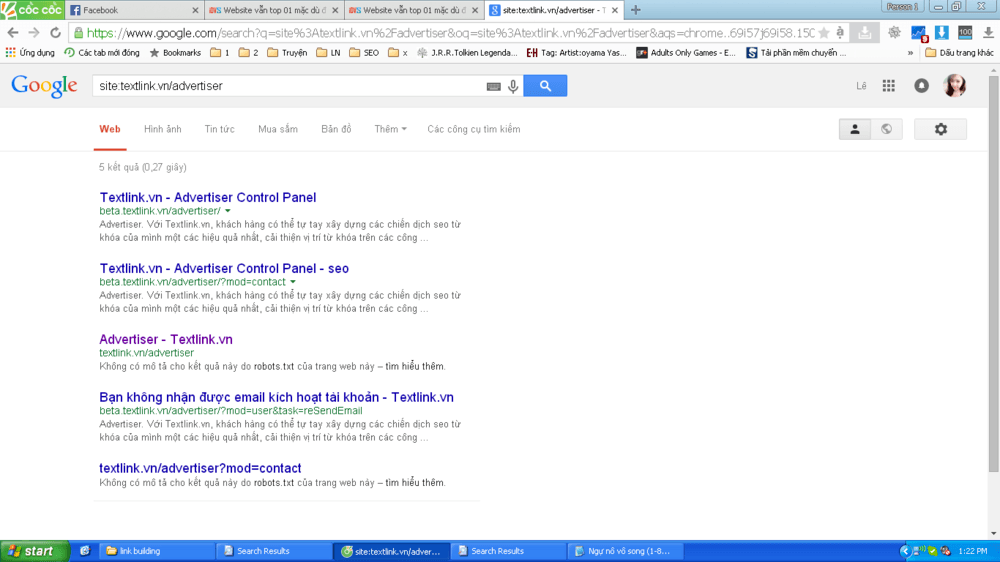Open bookmark folder named x

tap(398, 53)
